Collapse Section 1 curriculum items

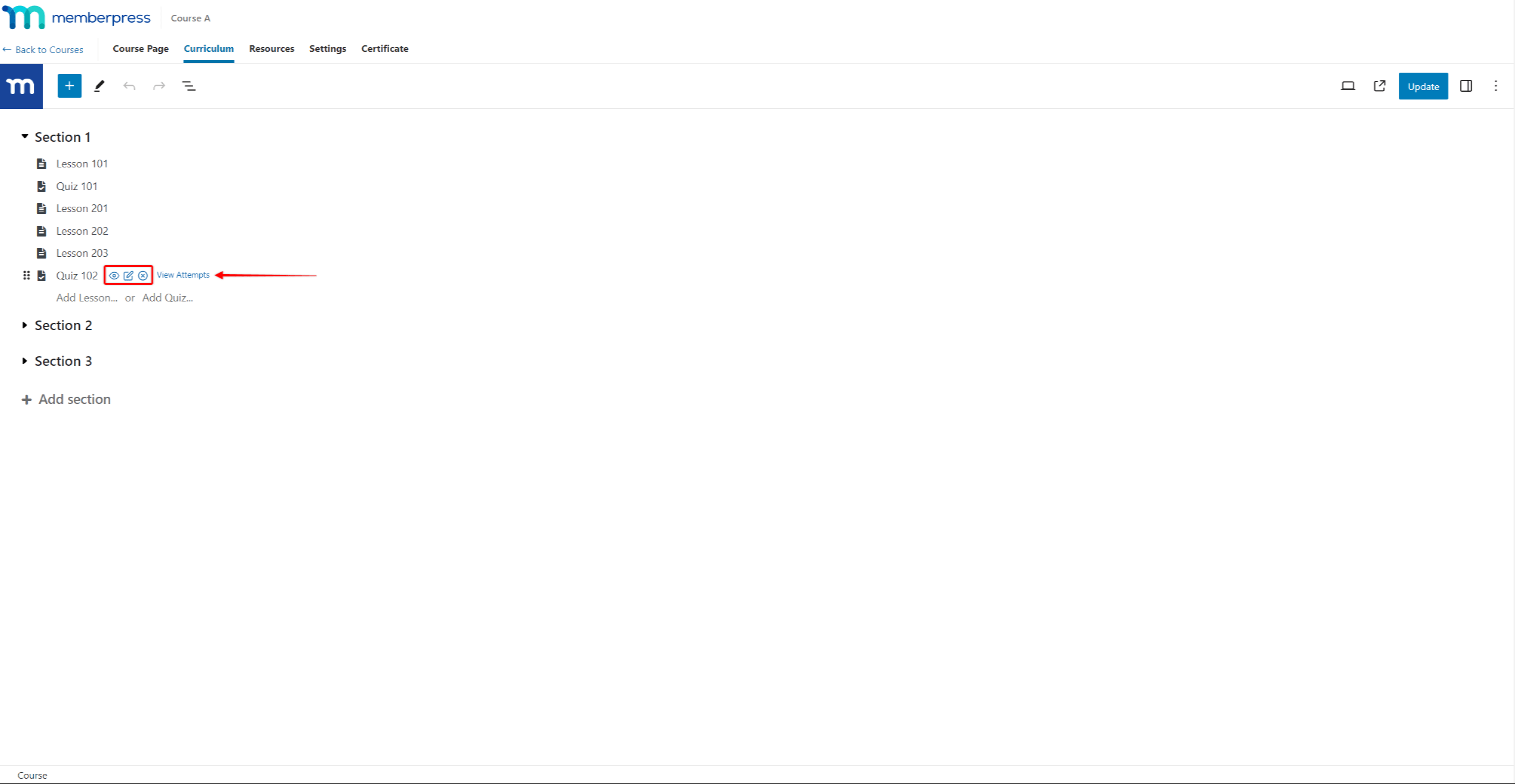click(24, 136)
